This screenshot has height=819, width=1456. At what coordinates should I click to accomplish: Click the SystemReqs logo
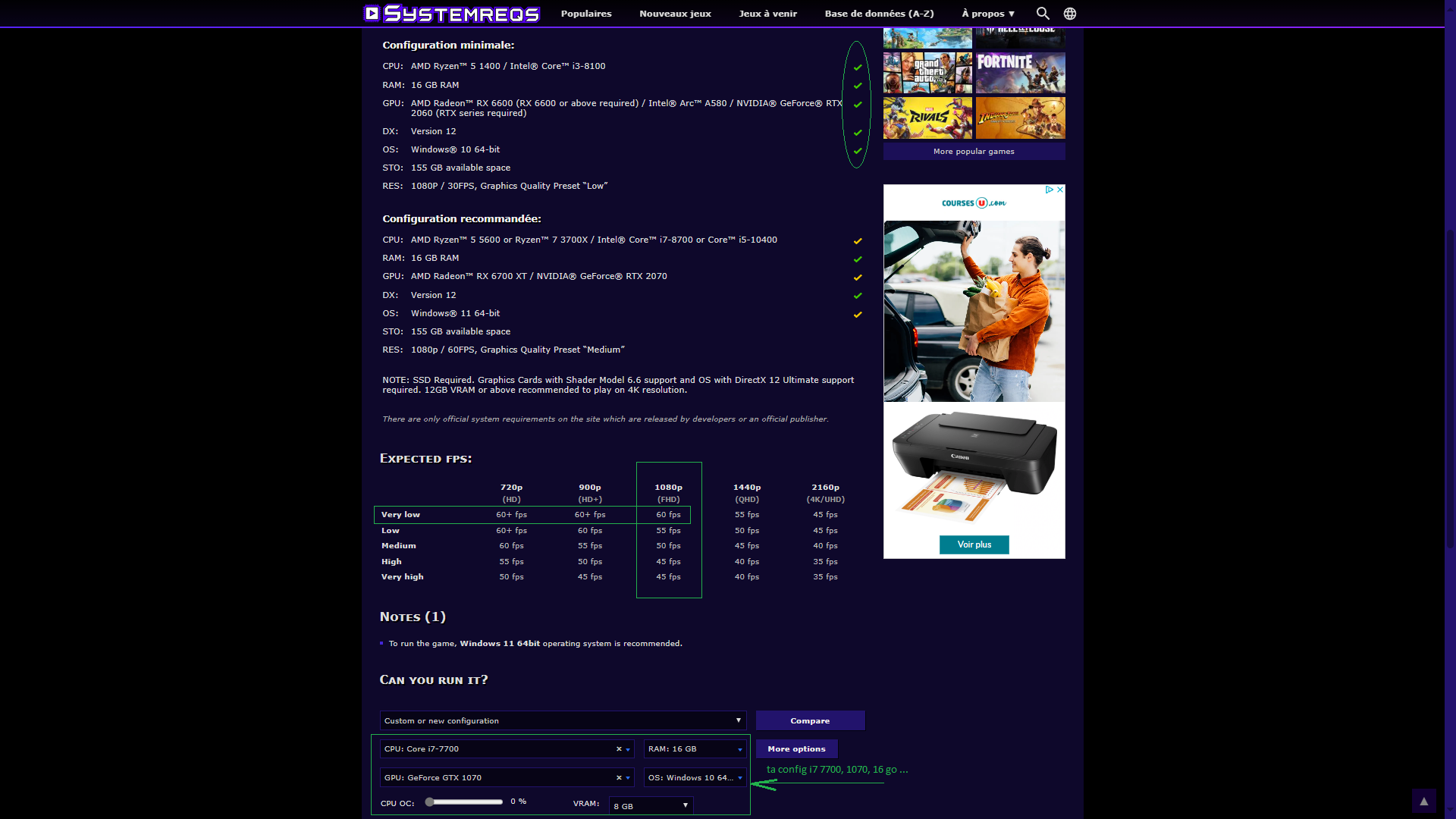tap(452, 14)
